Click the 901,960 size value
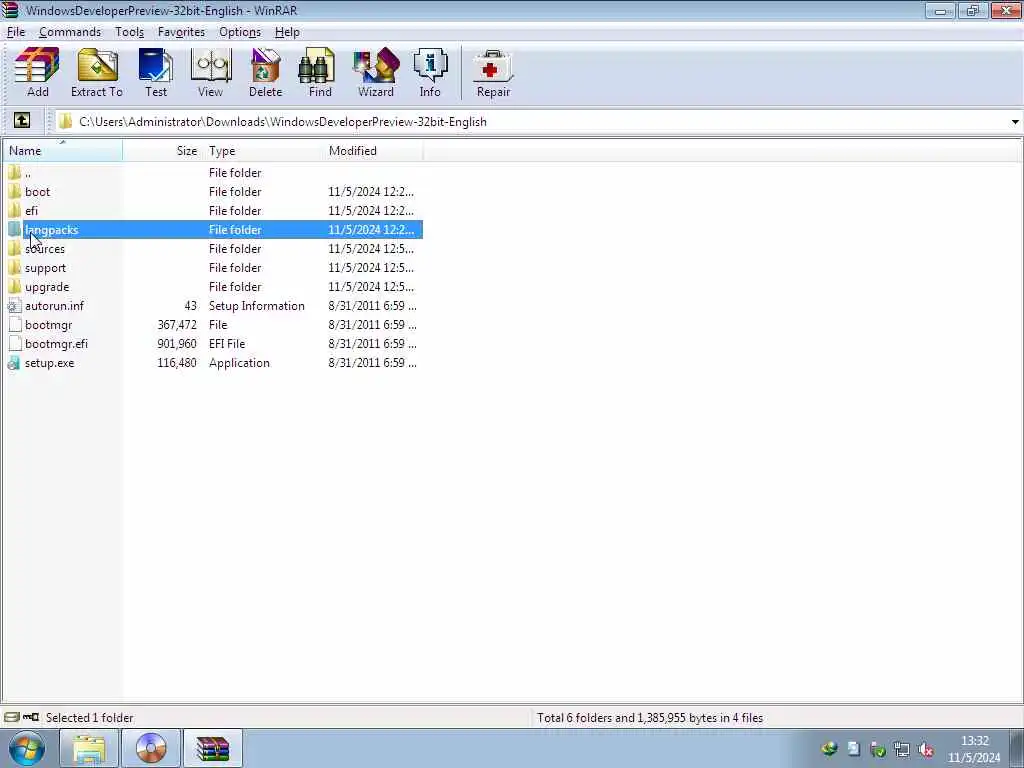 pos(177,344)
